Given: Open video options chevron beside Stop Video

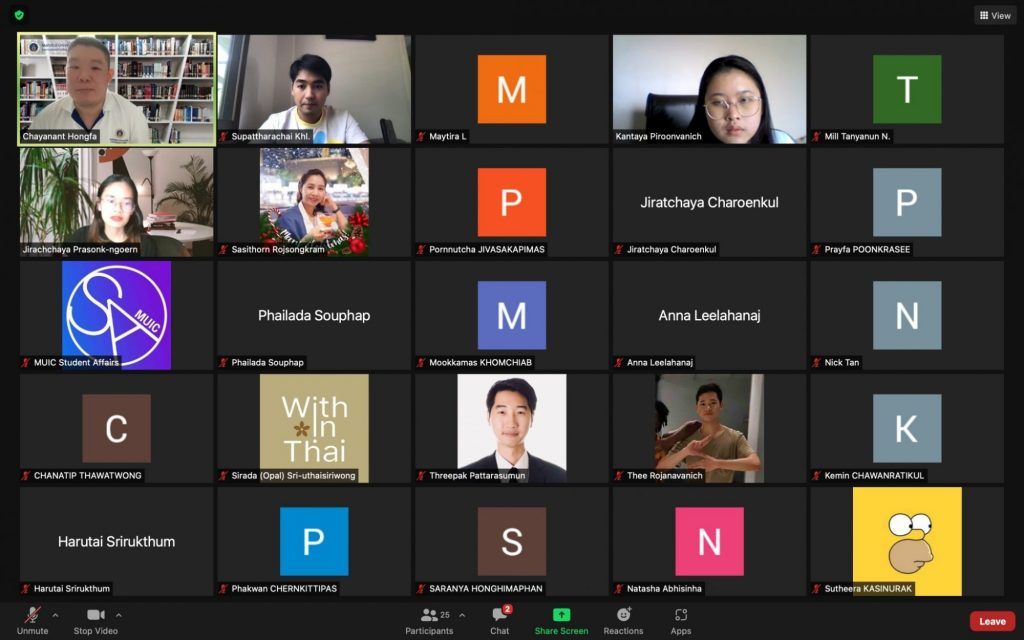Looking at the screenshot, I should pyautogui.click(x=119, y=615).
